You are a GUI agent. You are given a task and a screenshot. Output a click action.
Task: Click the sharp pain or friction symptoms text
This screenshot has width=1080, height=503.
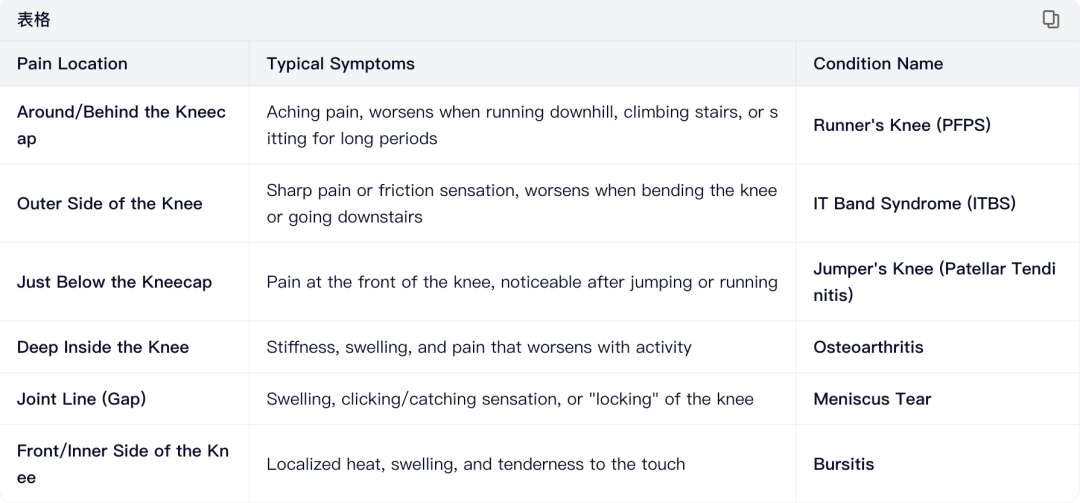(521, 203)
